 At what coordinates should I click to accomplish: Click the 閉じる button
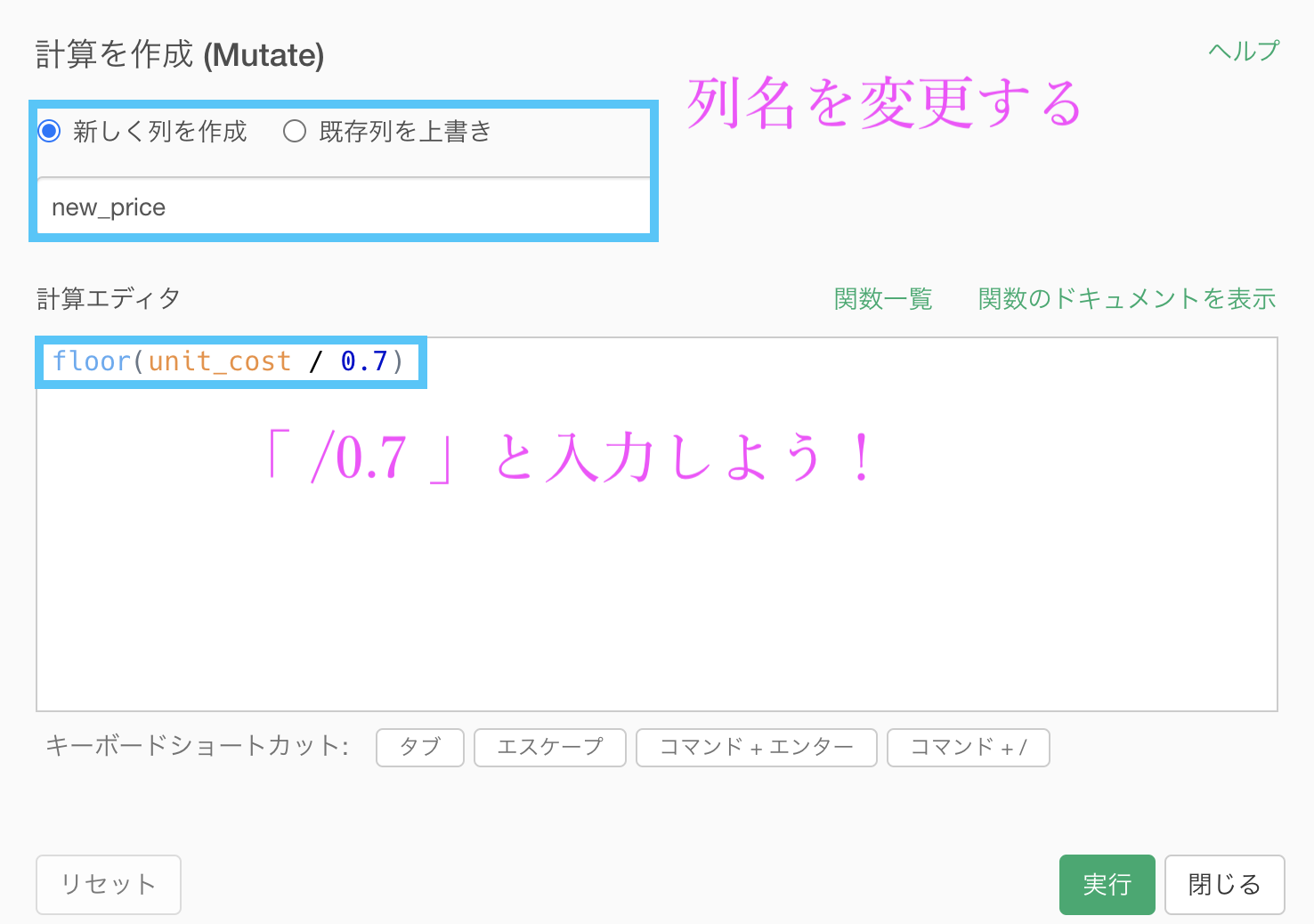1225,885
